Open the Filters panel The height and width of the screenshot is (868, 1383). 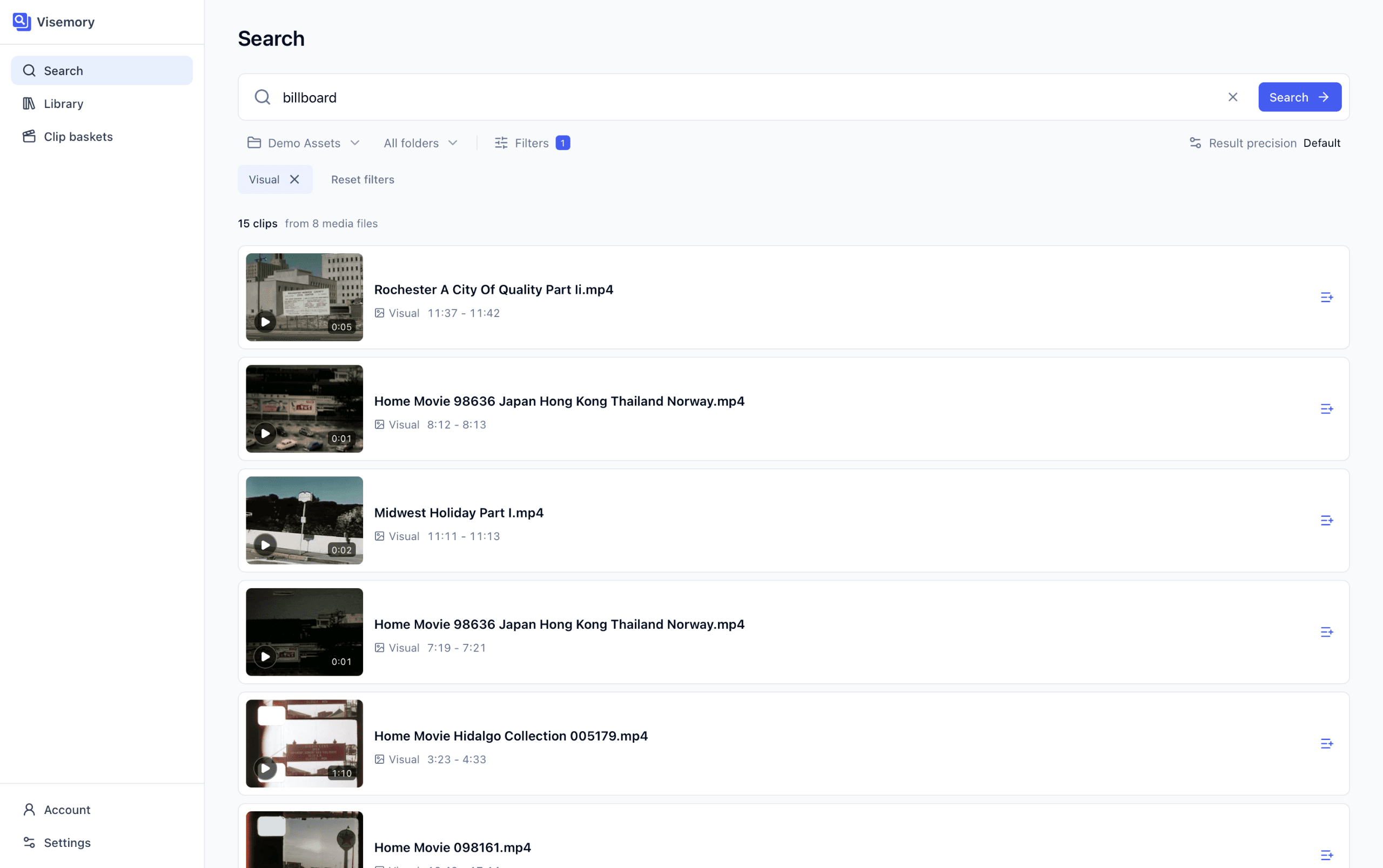[x=532, y=143]
